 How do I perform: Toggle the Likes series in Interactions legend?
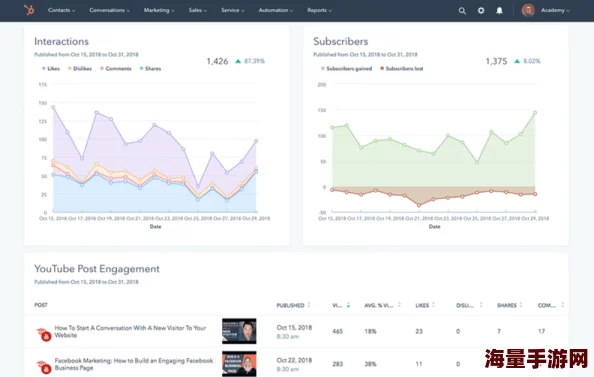(x=51, y=69)
